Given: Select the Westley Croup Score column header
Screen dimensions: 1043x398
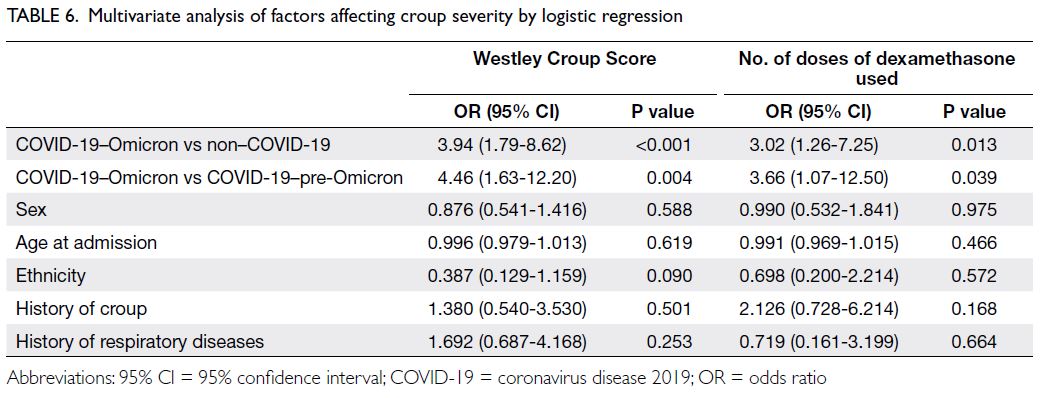Looking at the screenshot, I should click(x=564, y=59).
